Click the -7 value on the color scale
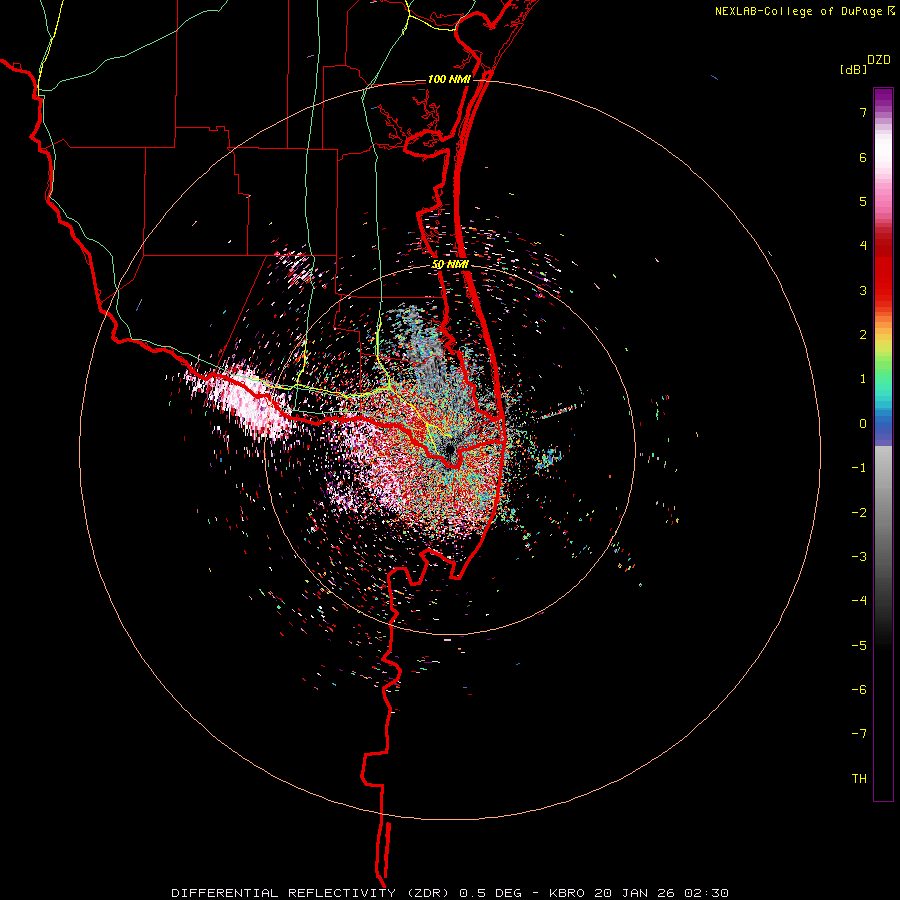900x900 pixels. point(859,734)
